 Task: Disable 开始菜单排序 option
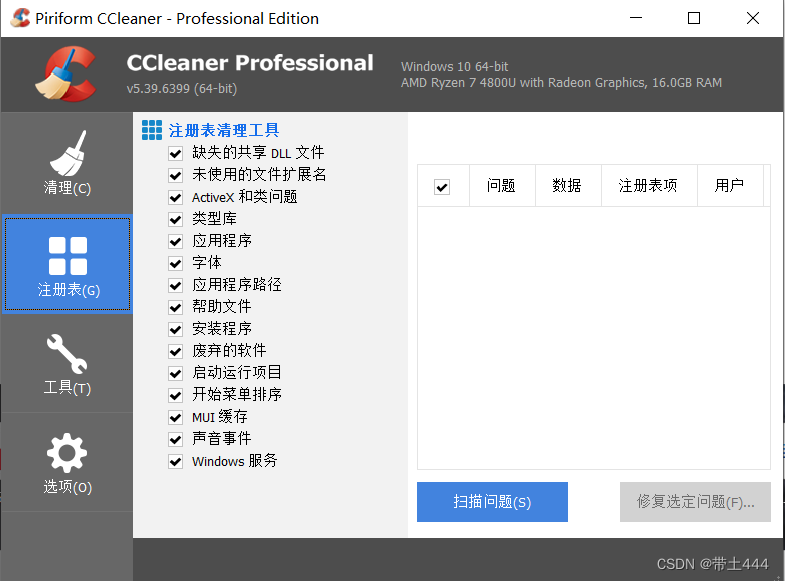[x=175, y=395]
